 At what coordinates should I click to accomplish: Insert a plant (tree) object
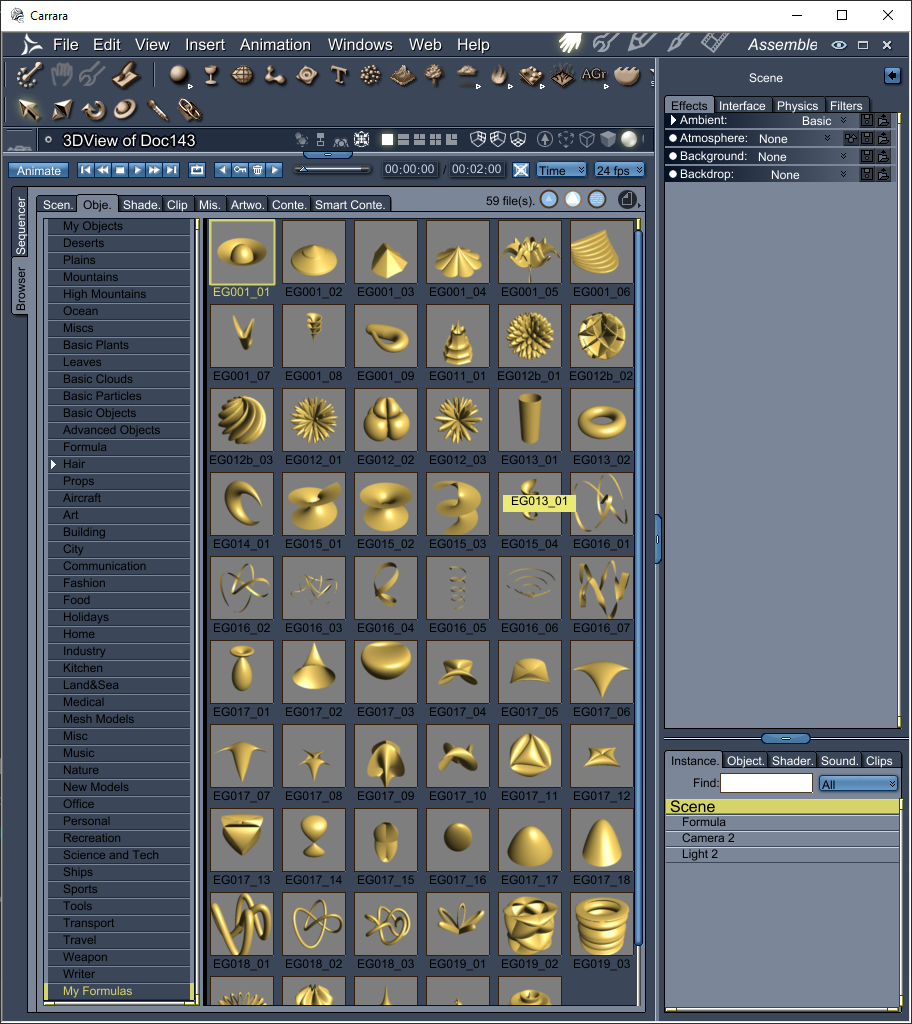[x=434, y=76]
